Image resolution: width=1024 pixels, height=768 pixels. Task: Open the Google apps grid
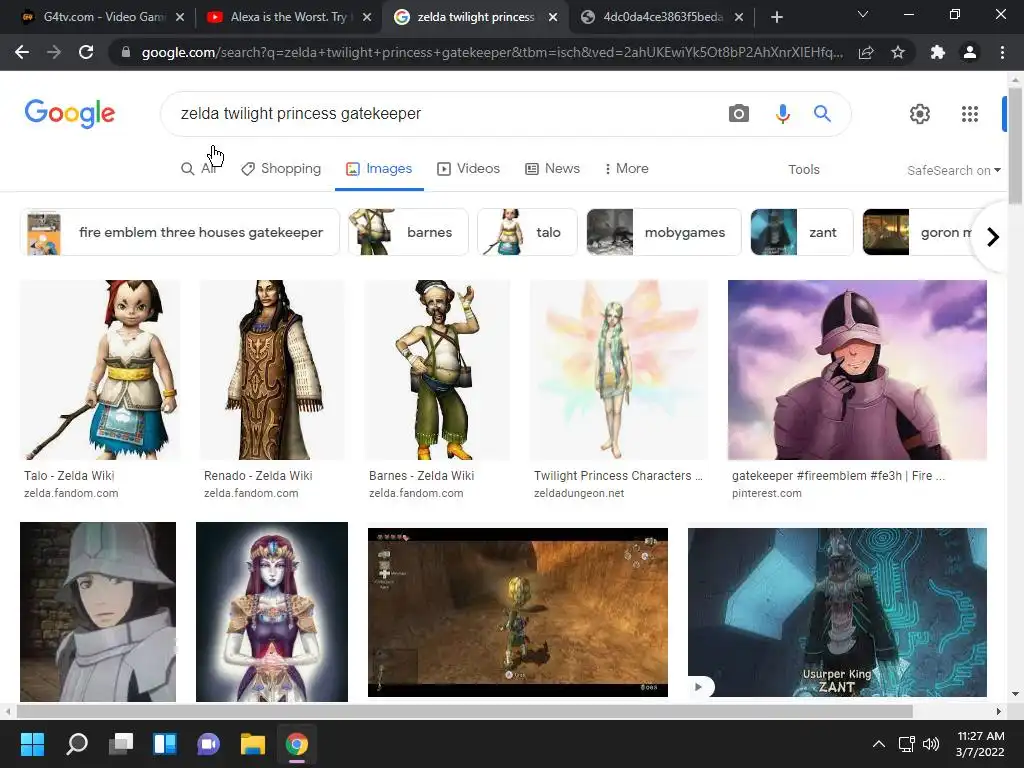pyautogui.click(x=970, y=114)
